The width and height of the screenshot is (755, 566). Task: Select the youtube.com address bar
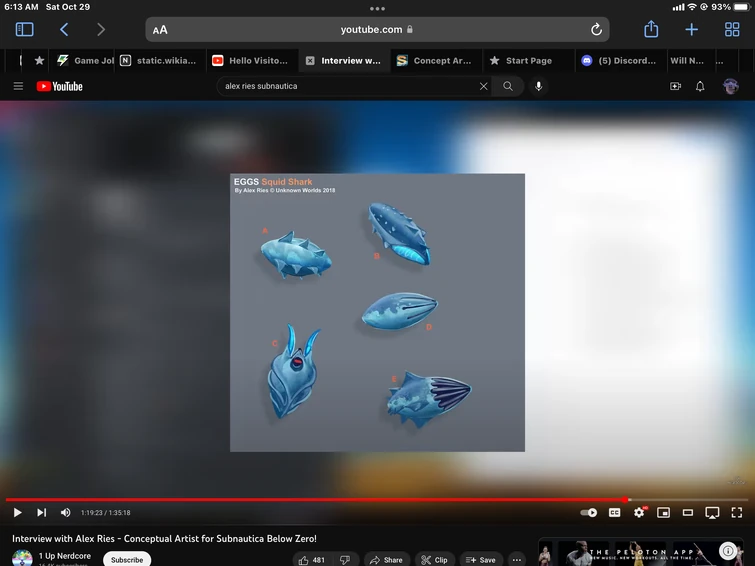(x=377, y=29)
